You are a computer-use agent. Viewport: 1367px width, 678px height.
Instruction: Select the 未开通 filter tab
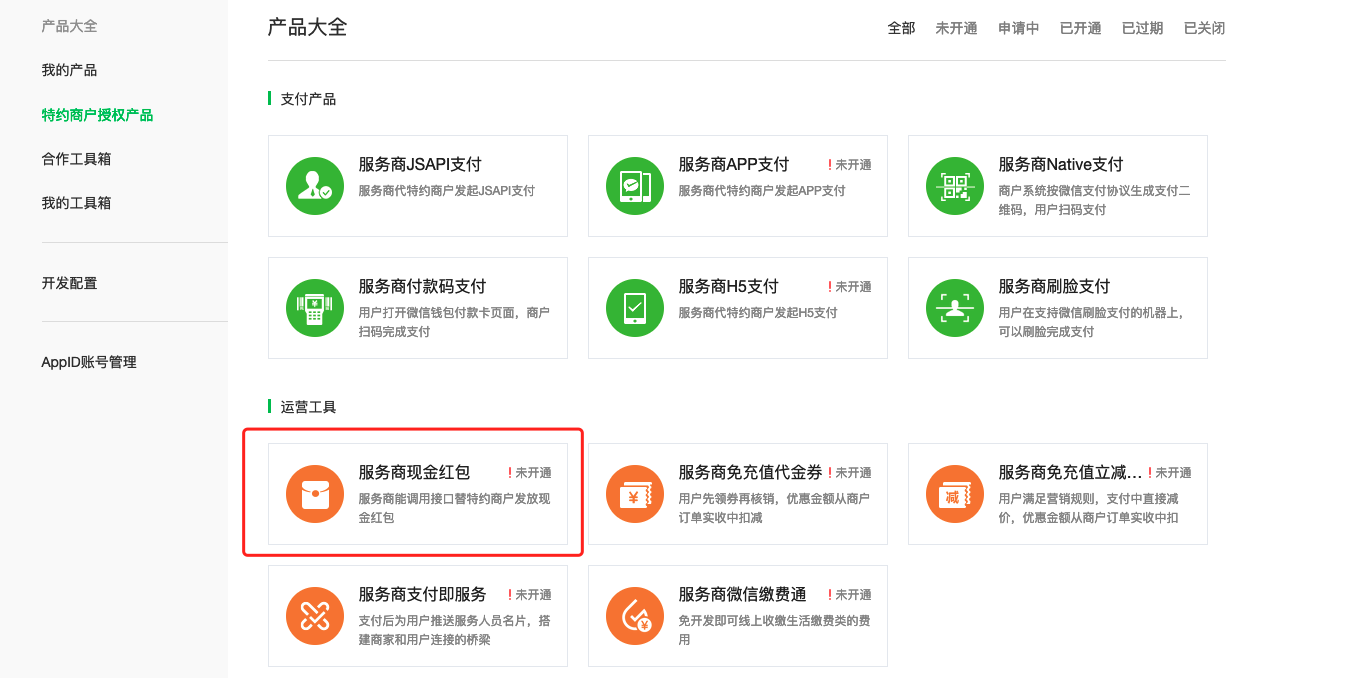956,28
